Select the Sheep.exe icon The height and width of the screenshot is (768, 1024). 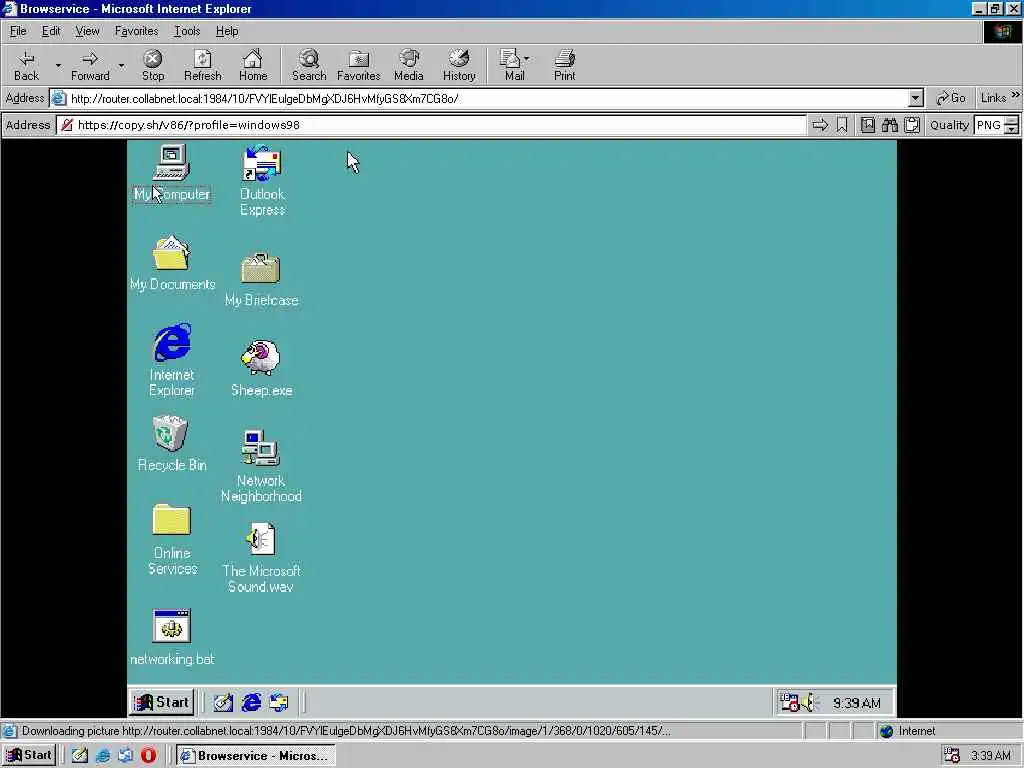pyautogui.click(x=261, y=368)
